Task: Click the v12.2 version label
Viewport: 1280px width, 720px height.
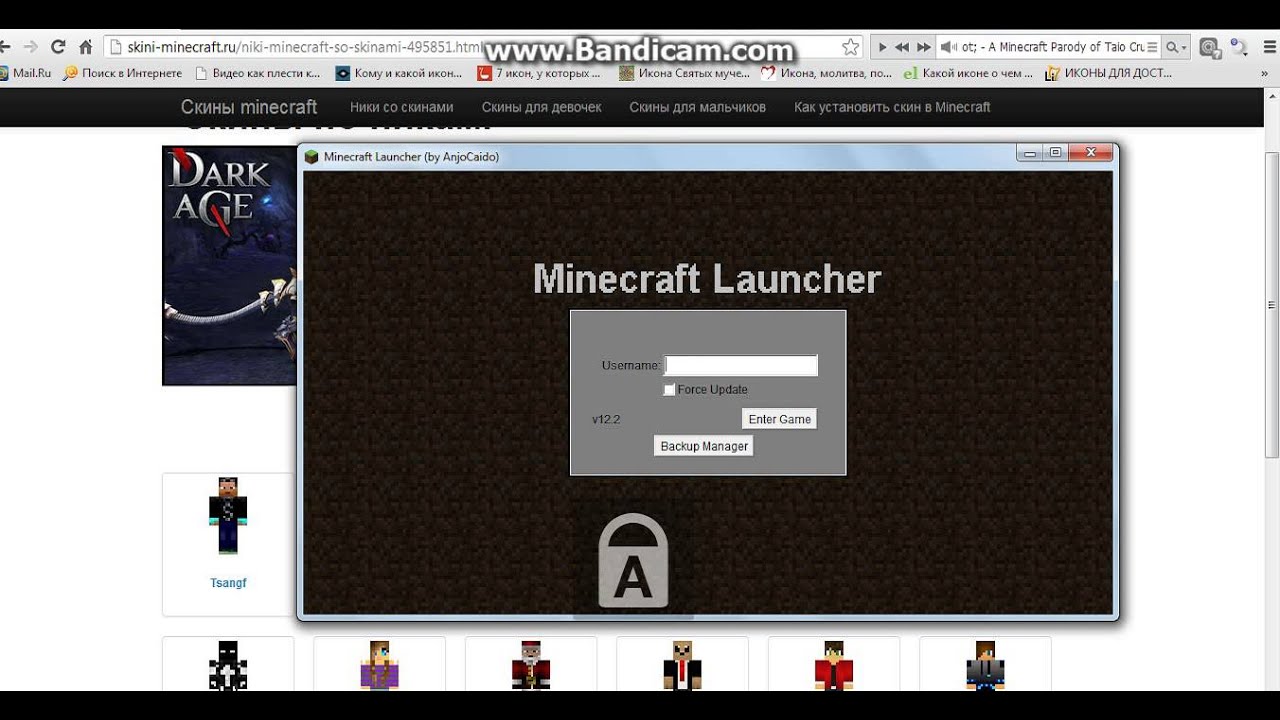Action: [606, 419]
